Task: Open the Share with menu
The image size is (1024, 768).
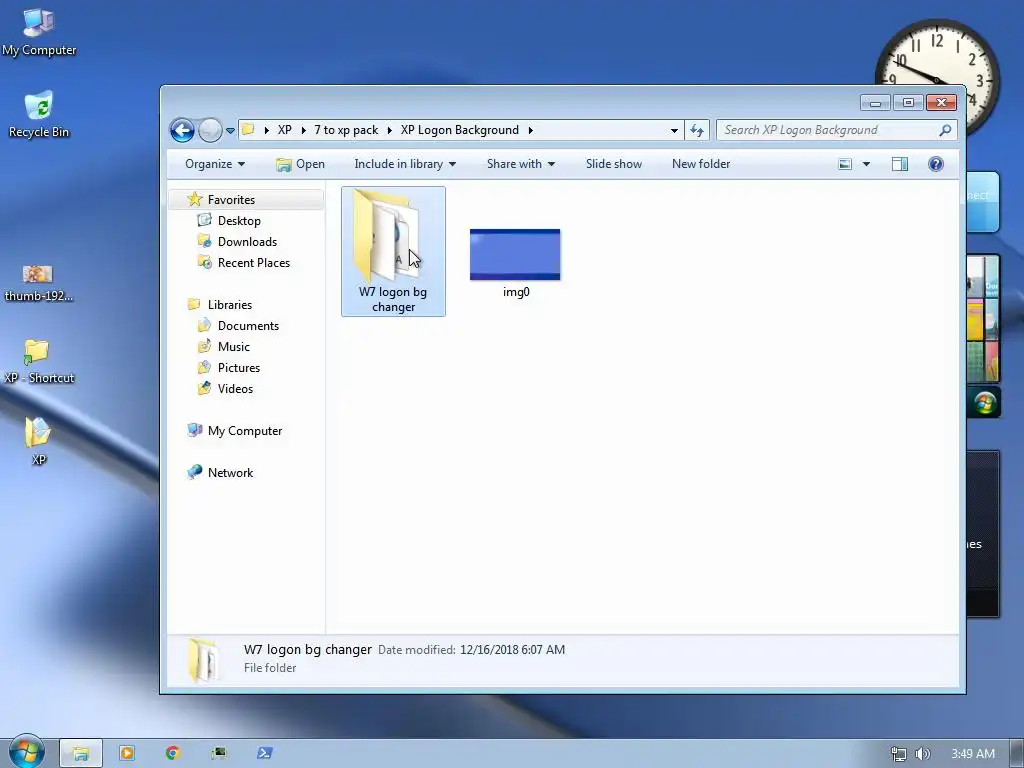Action: pos(520,164)
